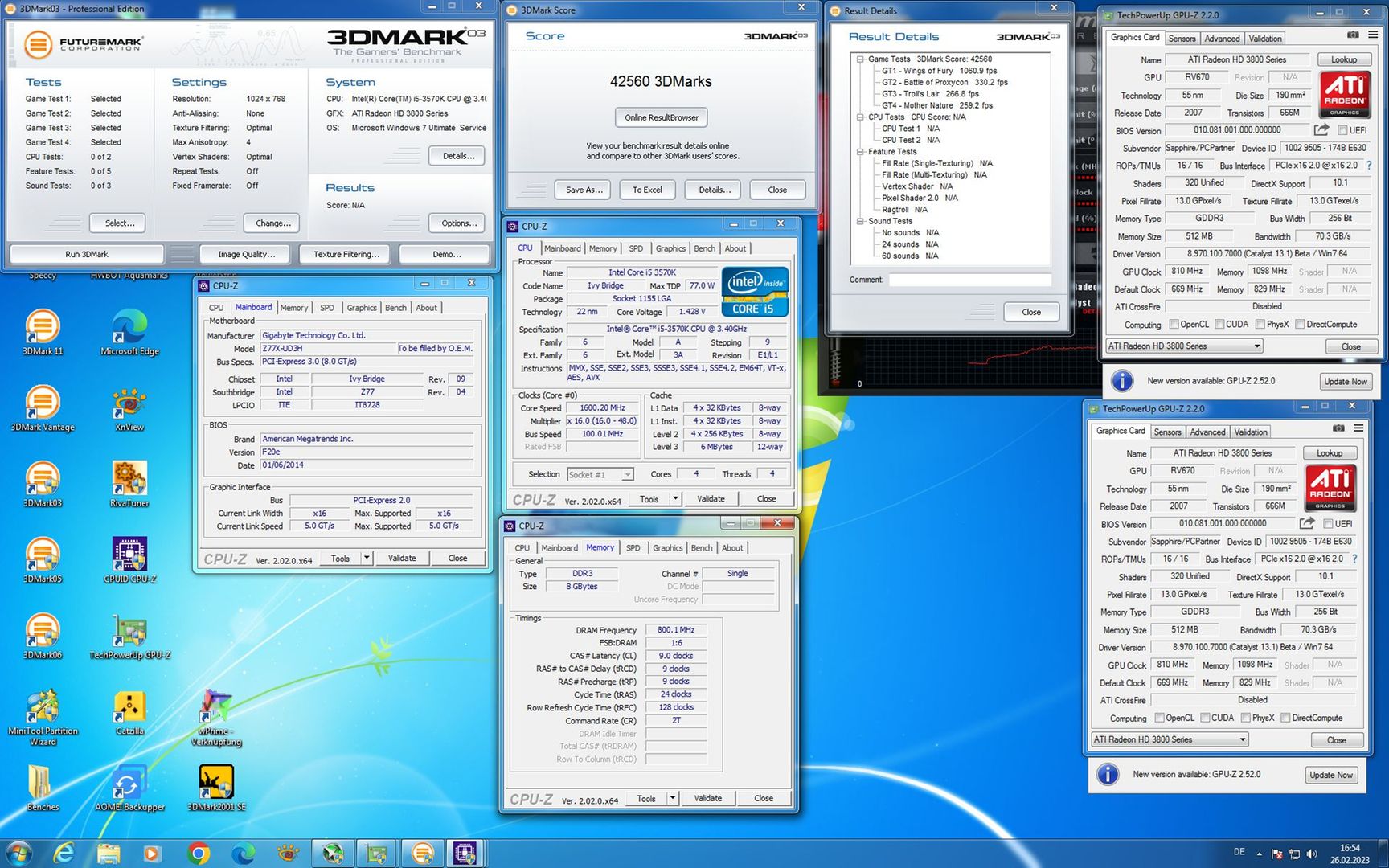The height and width of the screenshot is (868, 1389).
Task: Toggle the UEFI checkbox in lower GPU-Z window
Action: click(x=1328, y=523)
